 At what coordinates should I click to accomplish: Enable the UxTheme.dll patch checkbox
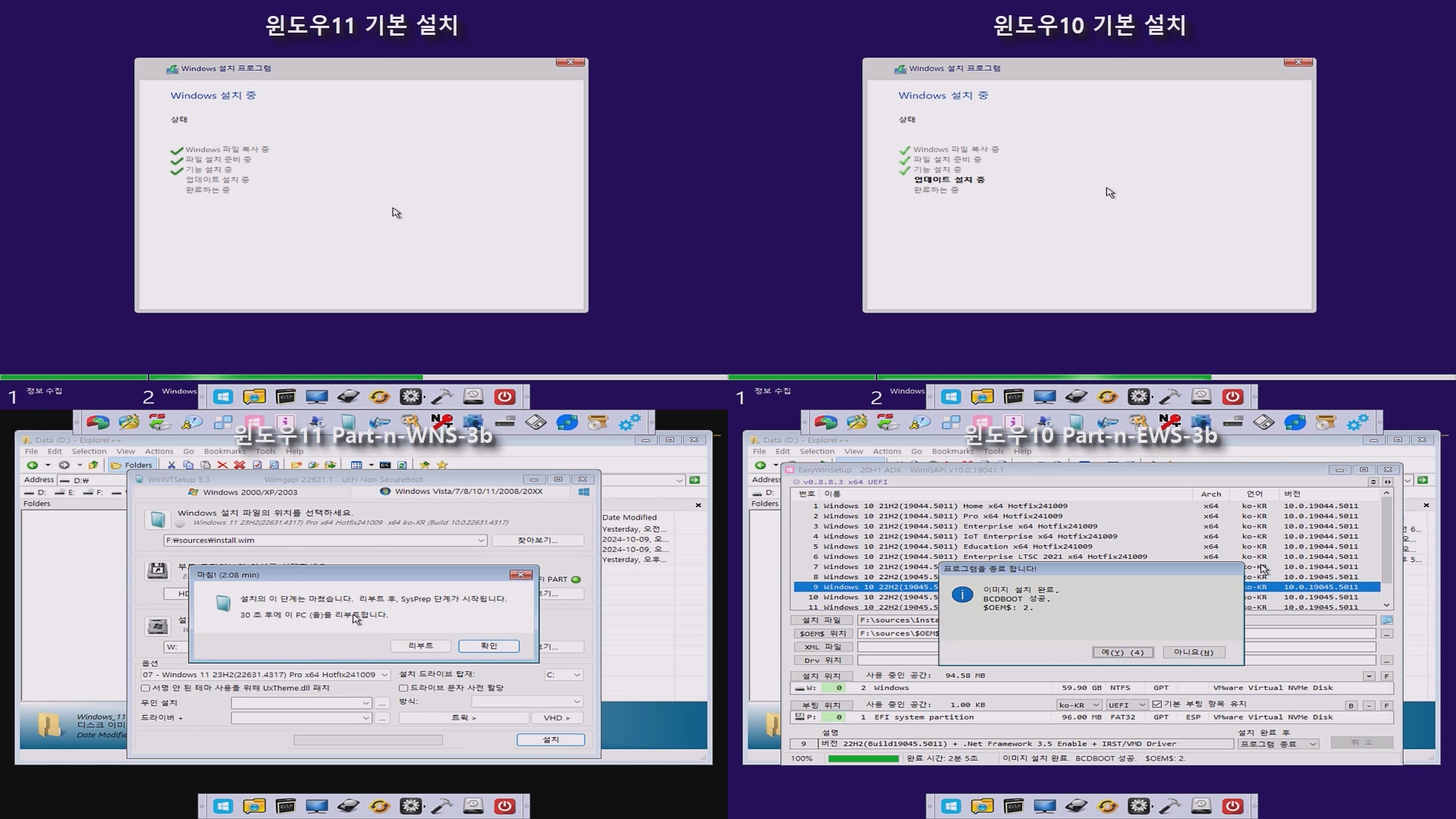[x=146, y=688]
